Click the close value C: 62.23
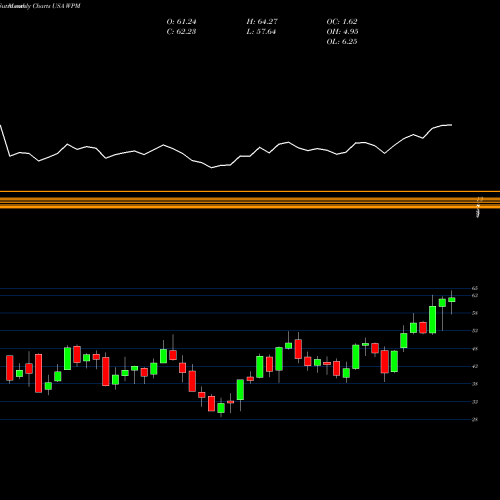This screenshot has width=500, height=500. click(181, 32)
